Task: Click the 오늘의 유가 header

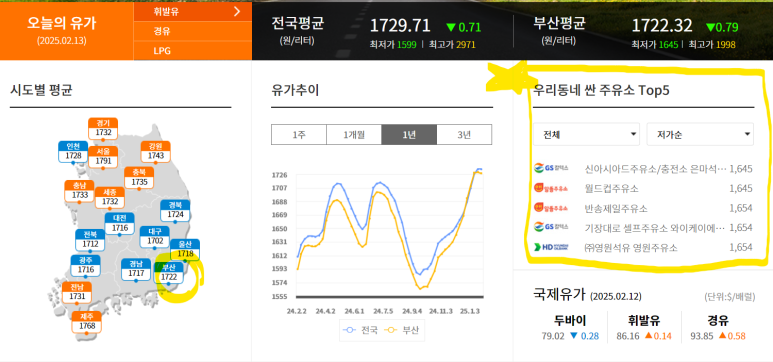Action: coord(61,23)
